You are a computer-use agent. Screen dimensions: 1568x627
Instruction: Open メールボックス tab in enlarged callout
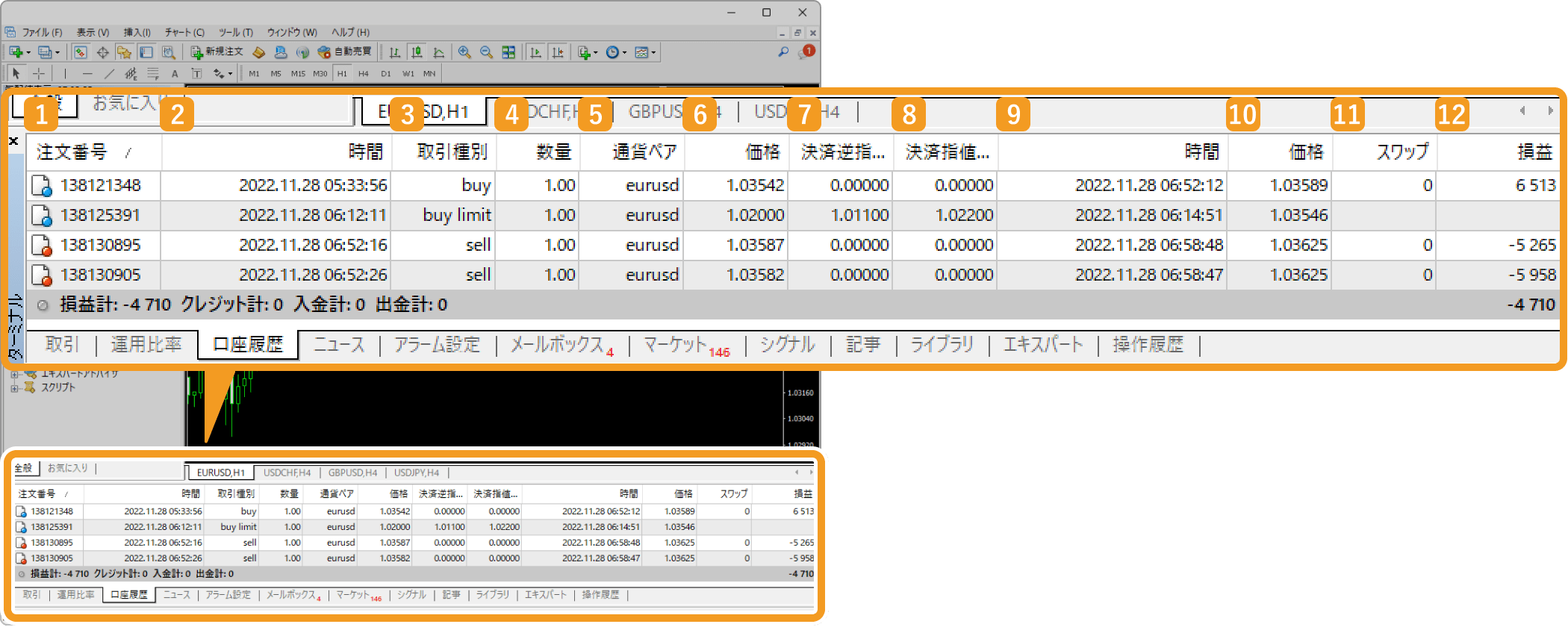coord(561,344)
